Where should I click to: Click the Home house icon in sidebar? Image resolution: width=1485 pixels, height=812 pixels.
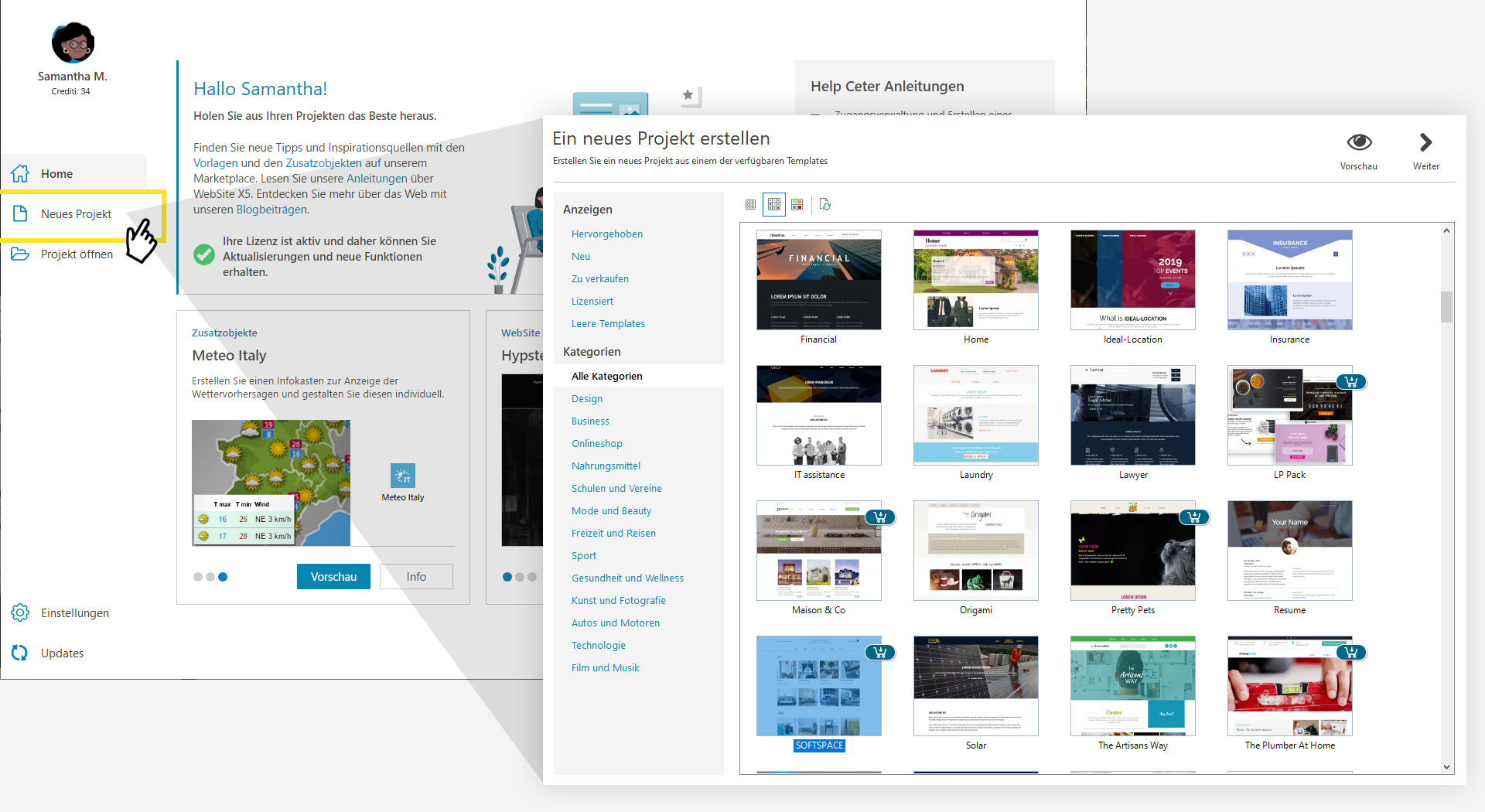(x=20, y=174)
